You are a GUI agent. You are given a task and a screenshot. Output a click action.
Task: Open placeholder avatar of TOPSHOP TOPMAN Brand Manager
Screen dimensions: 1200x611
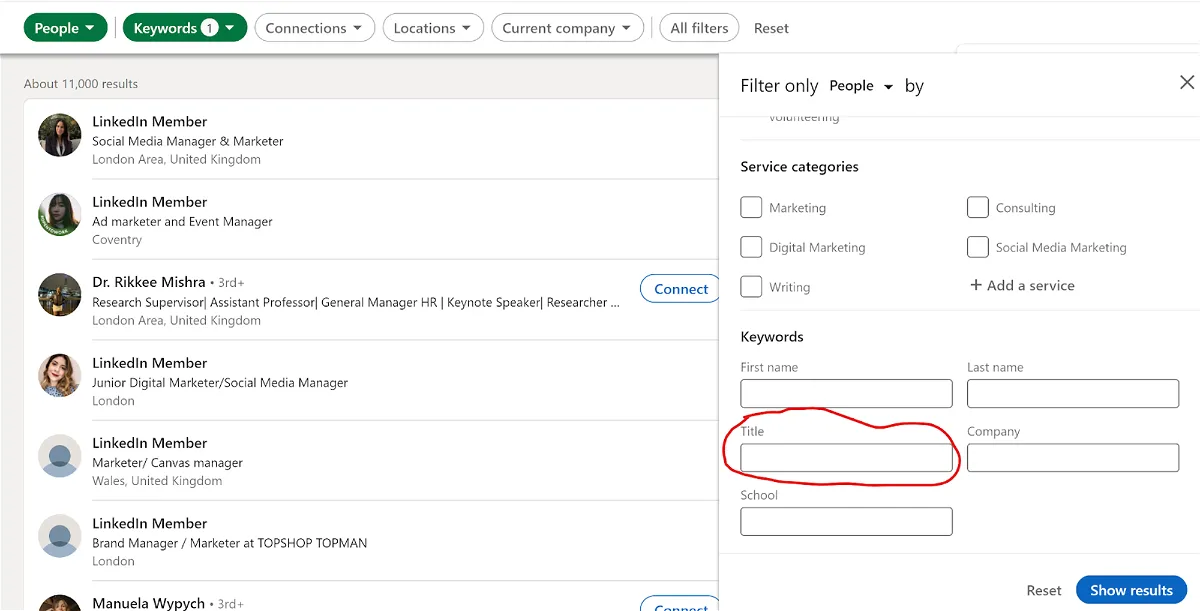point(60,536)
